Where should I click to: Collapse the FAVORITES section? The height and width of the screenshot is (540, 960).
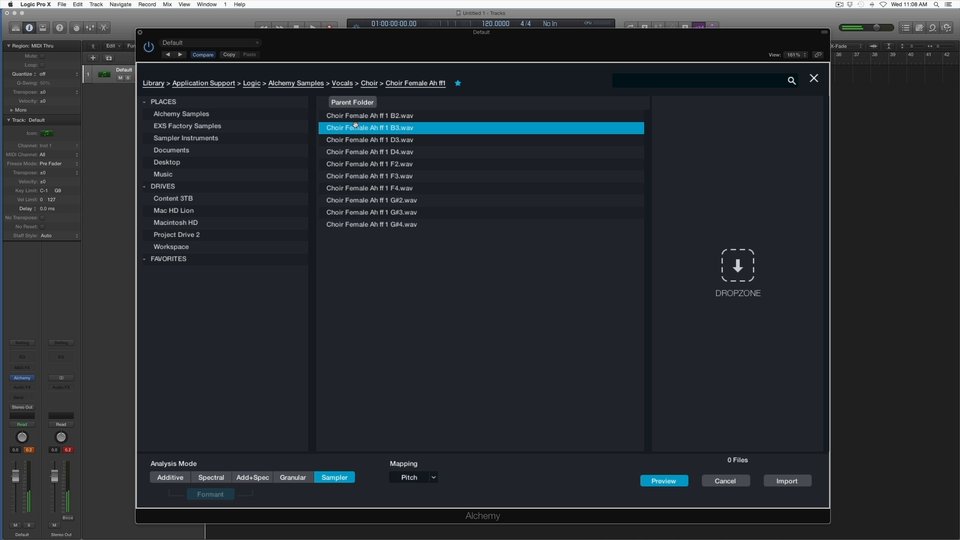coord(144,259)
